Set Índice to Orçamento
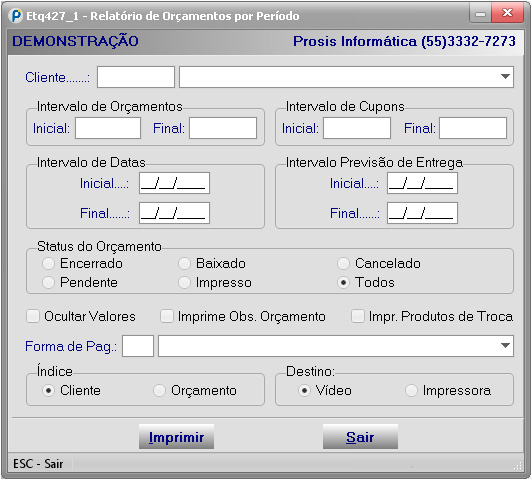 click(159, 390)
